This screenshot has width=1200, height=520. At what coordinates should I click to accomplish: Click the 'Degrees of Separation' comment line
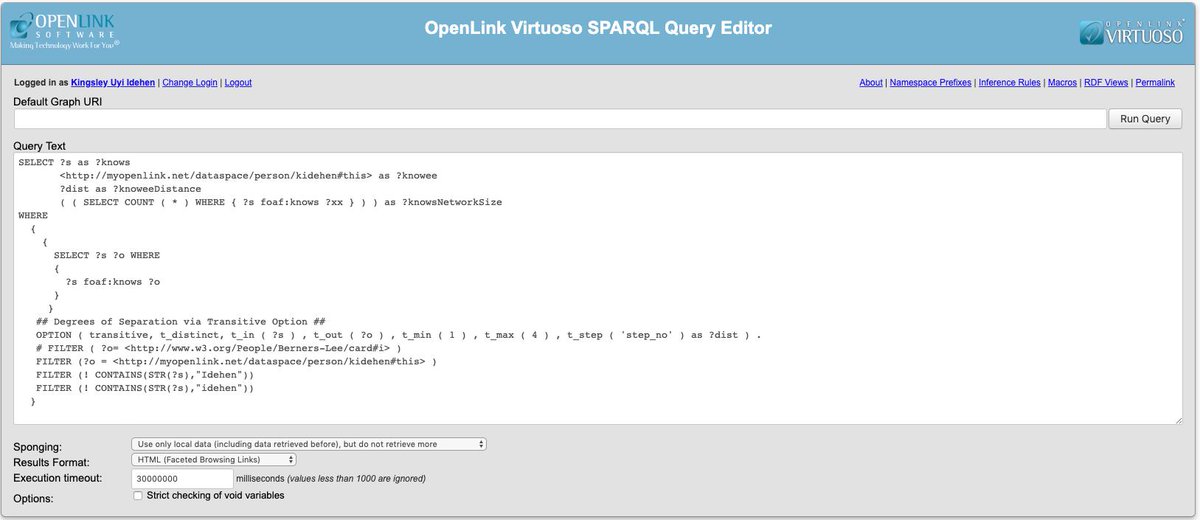tap(180, 321)
